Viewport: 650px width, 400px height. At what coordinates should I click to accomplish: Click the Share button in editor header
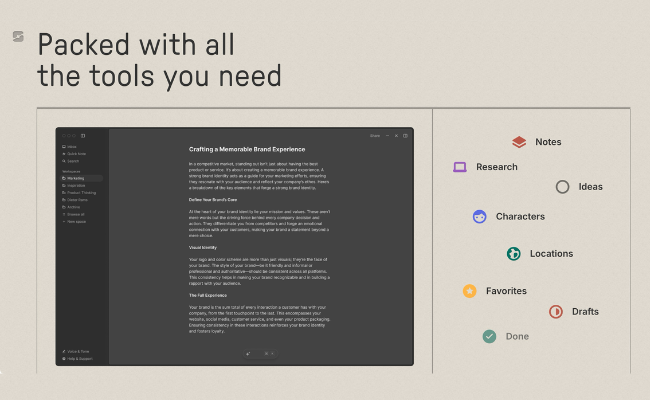tap(375, 135)
